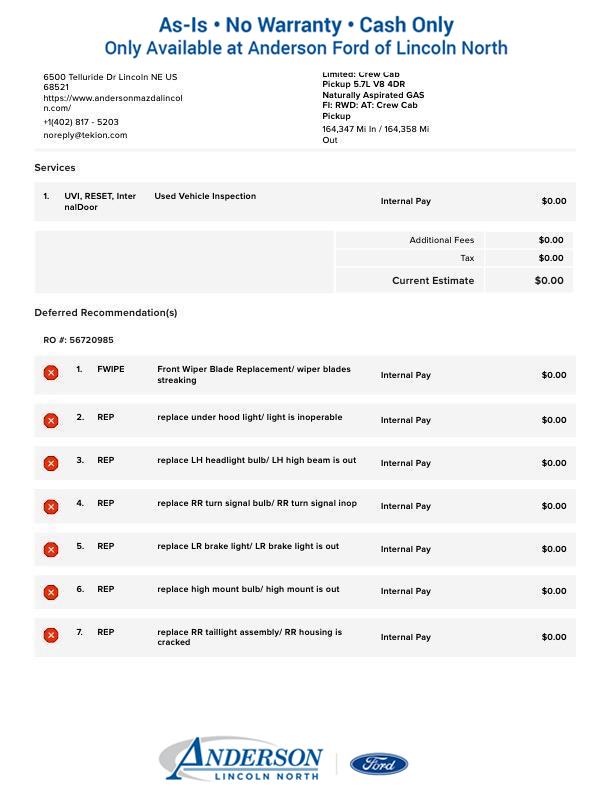Click the Services section heading

click(55, 168)
